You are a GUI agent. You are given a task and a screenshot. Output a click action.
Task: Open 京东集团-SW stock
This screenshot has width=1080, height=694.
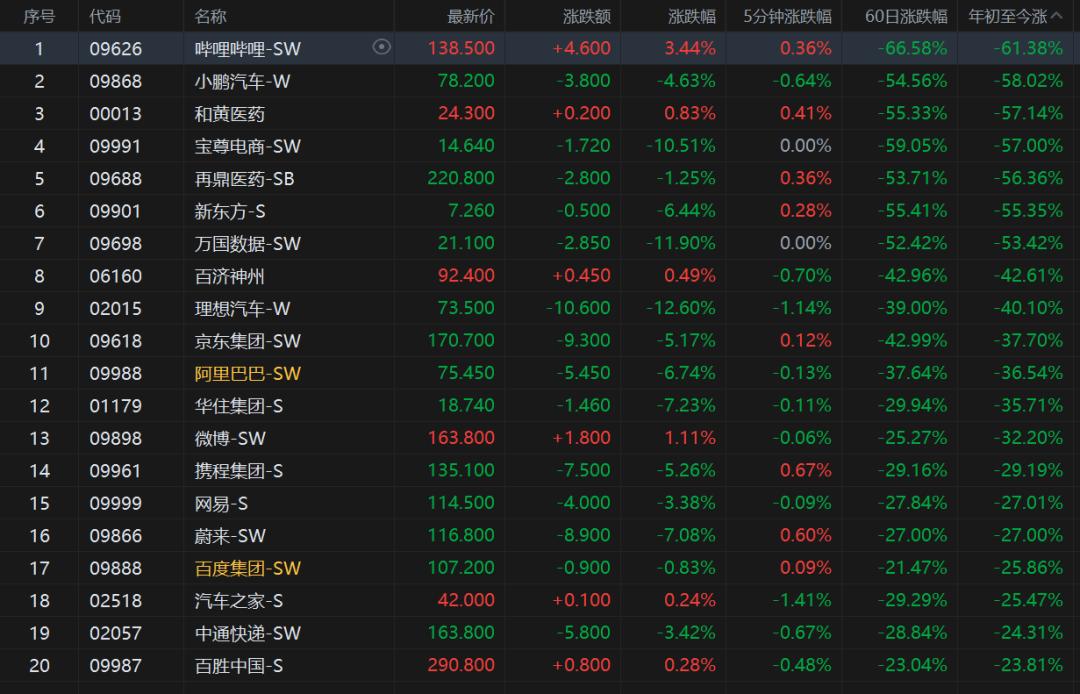tap(248, 341)
